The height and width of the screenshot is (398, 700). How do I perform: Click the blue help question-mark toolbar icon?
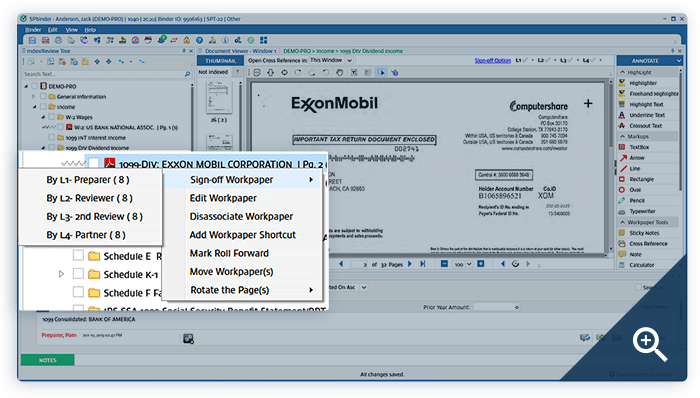pyautogui.click(x=200, y=40)
